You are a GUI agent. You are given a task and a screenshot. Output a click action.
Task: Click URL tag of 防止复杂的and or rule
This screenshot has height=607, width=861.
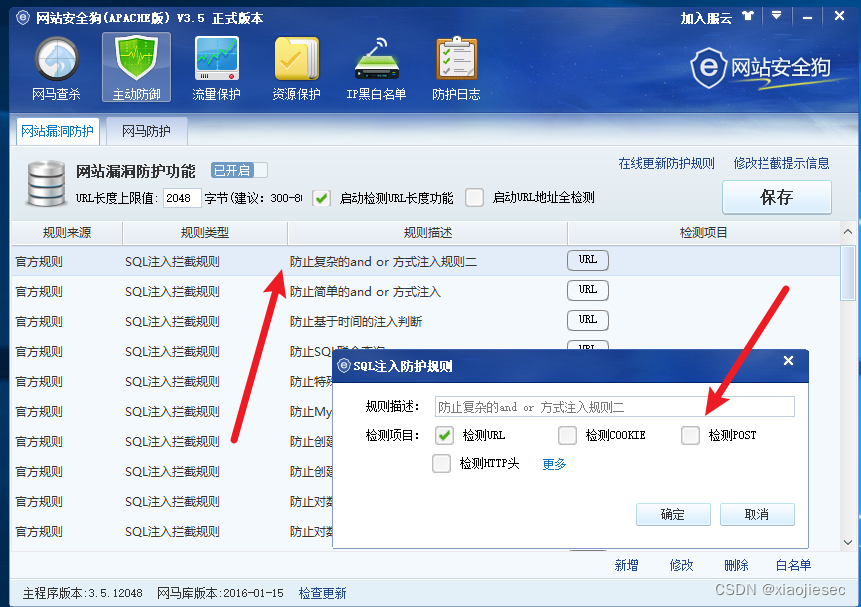click(x=588, y=260)
